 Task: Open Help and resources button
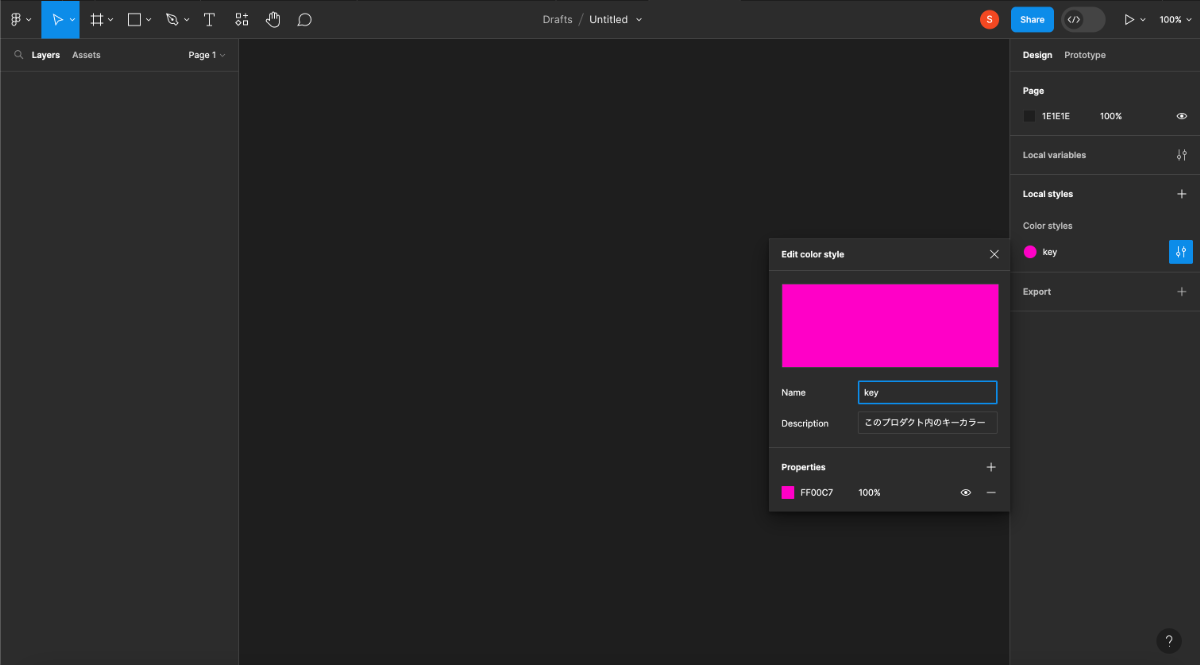pos(1169,641)
